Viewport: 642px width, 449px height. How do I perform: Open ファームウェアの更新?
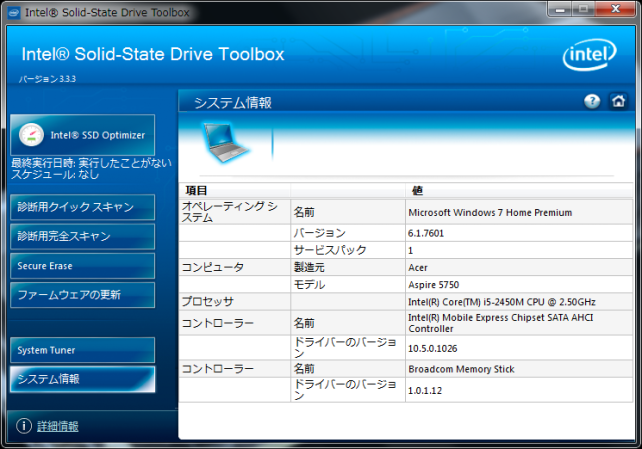(x=83, y=295)
